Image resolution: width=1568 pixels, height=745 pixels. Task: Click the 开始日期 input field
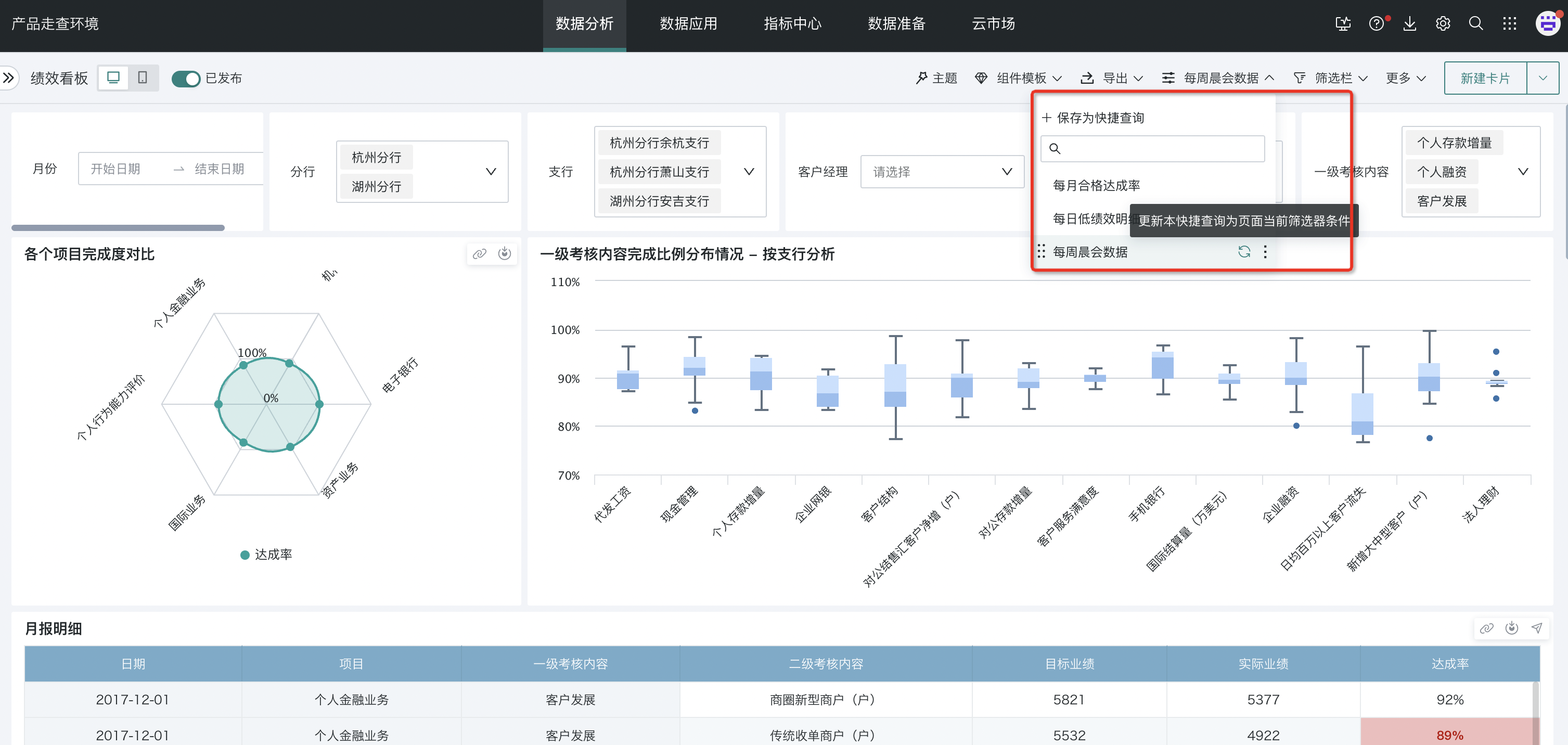(115, 169)
